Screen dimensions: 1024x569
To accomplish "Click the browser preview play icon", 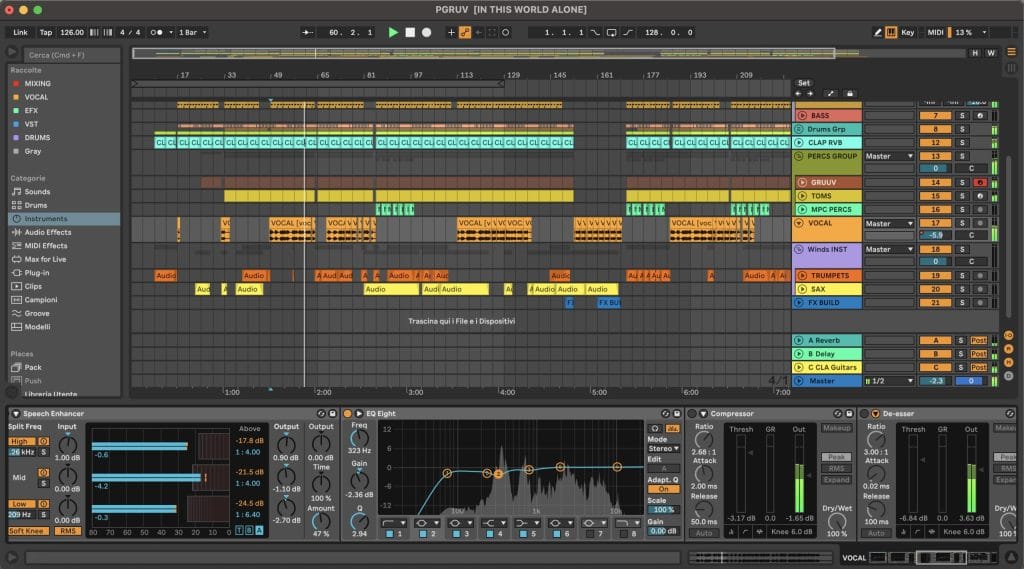I will tap(12, 52).
